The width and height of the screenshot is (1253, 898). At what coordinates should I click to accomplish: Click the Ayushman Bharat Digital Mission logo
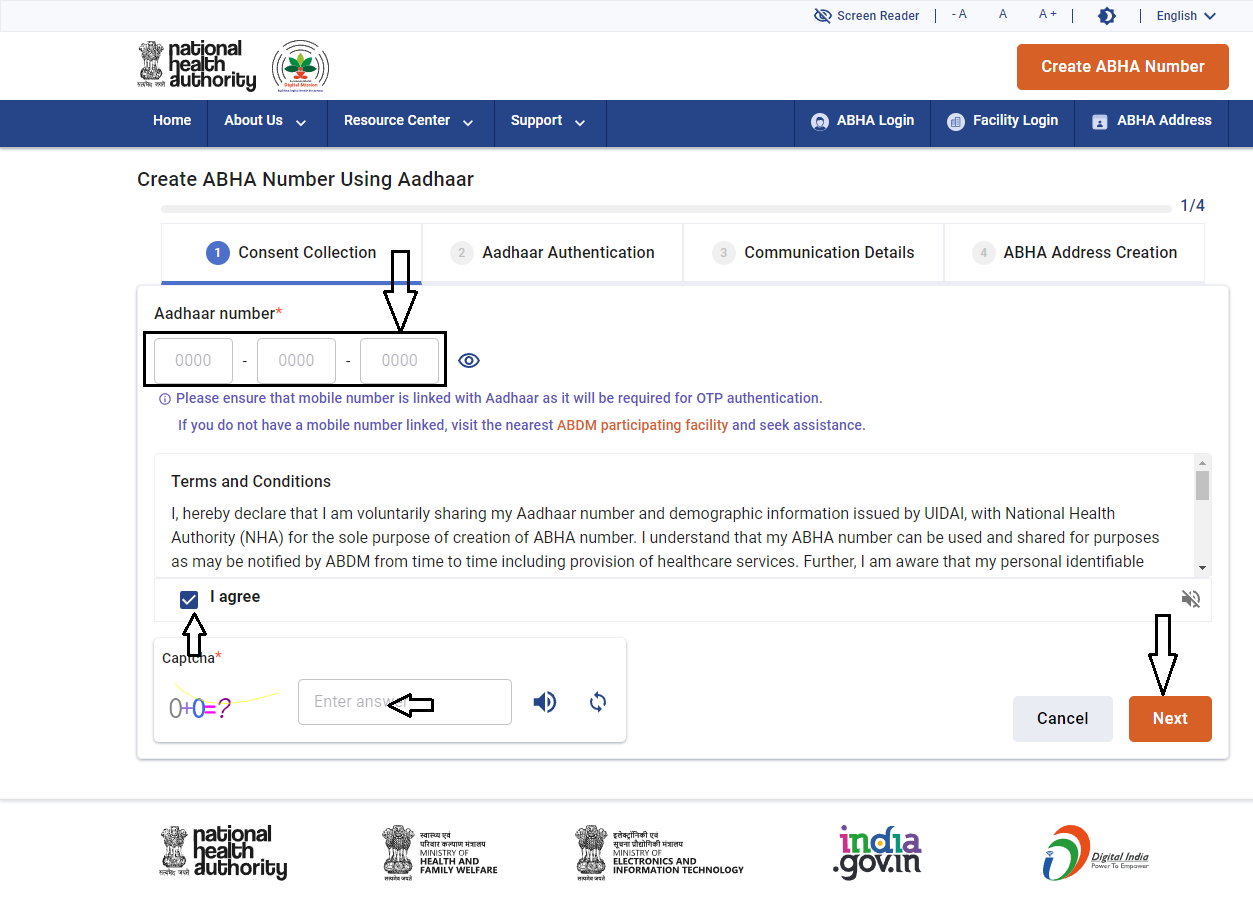(300, 67)
